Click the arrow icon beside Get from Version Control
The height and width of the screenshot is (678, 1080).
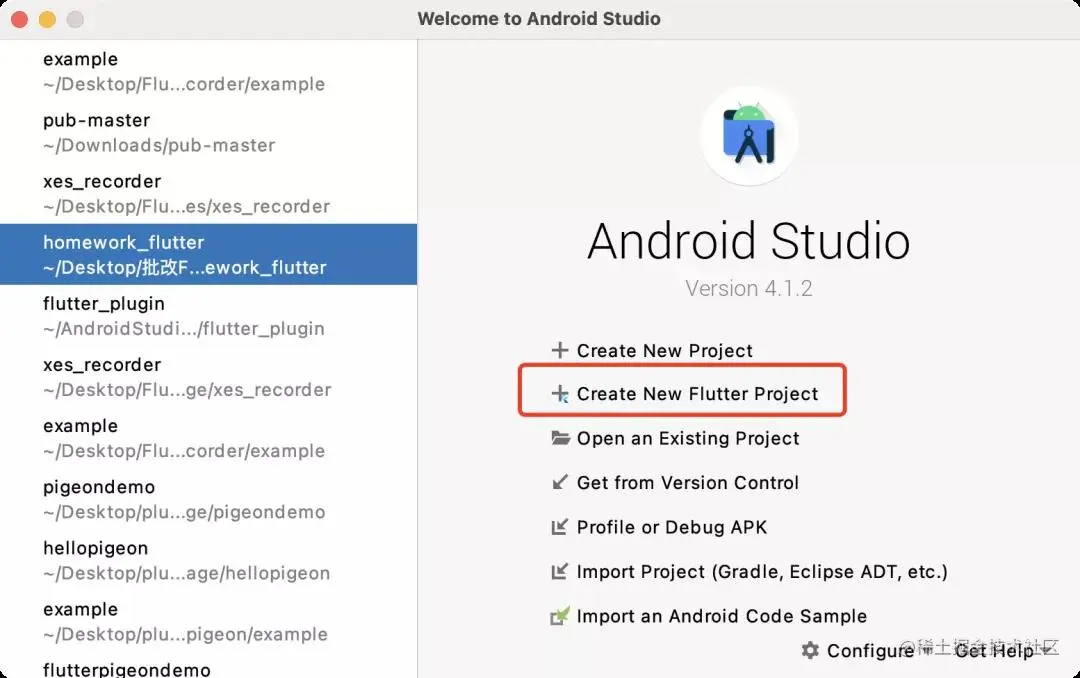tap(559, 482)
